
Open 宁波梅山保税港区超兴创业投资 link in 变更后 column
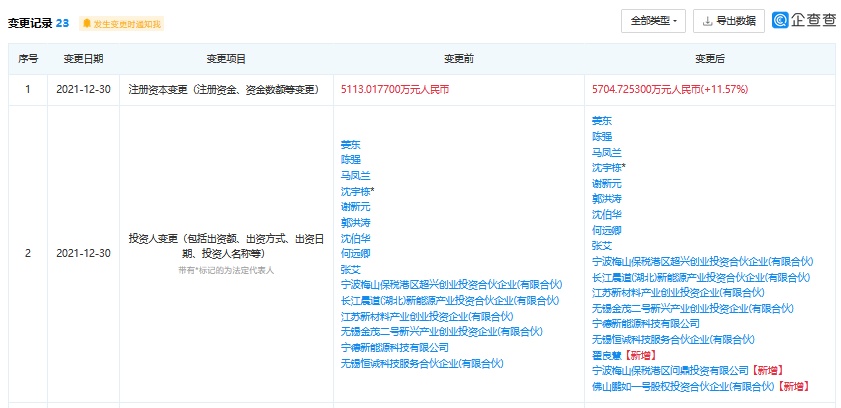tap(703, 262)
